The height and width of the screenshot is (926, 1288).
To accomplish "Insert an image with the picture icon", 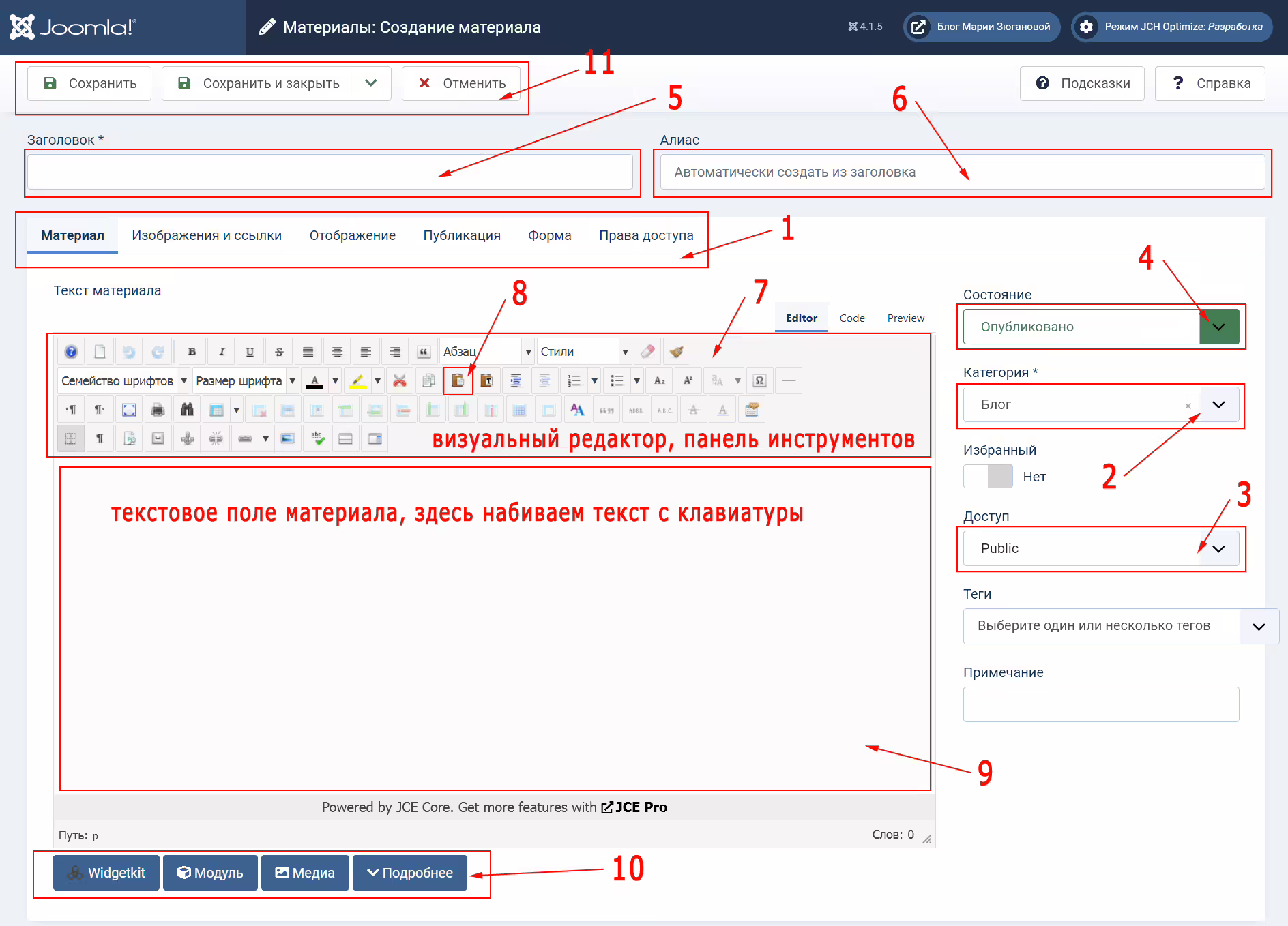I will [288, 438].
